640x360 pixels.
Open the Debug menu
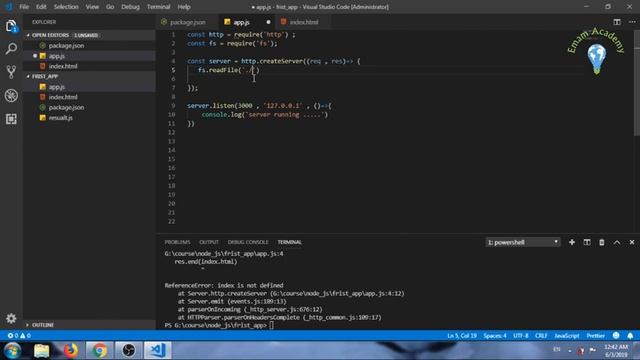pos(130,7)
